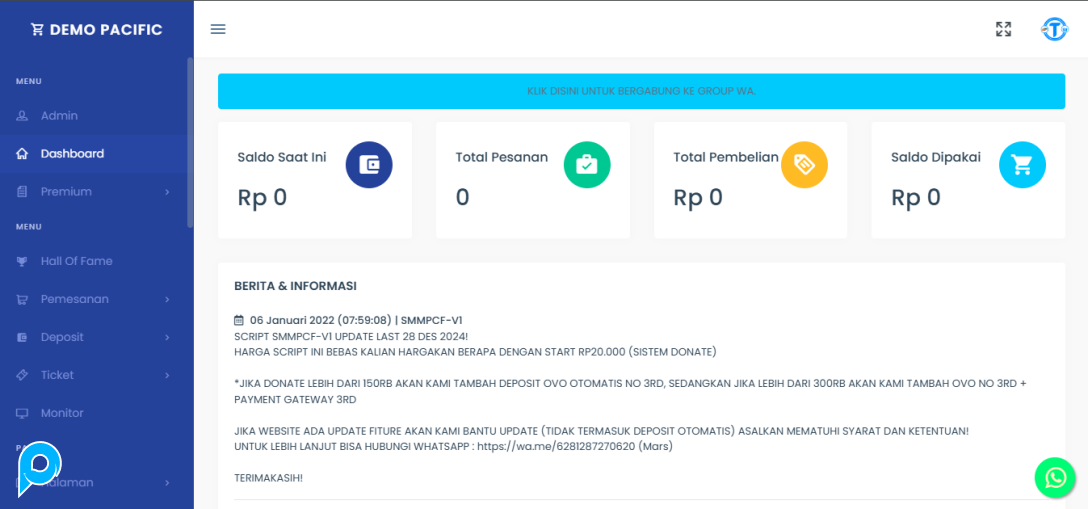The image size is (1088, 509).
Task: Click the blue Saldo Dipakai cart icon
Action: point(1022,165)
